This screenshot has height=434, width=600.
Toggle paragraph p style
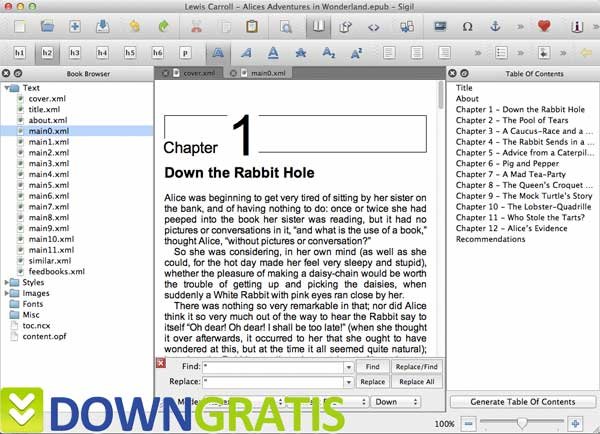click(185, 53)
